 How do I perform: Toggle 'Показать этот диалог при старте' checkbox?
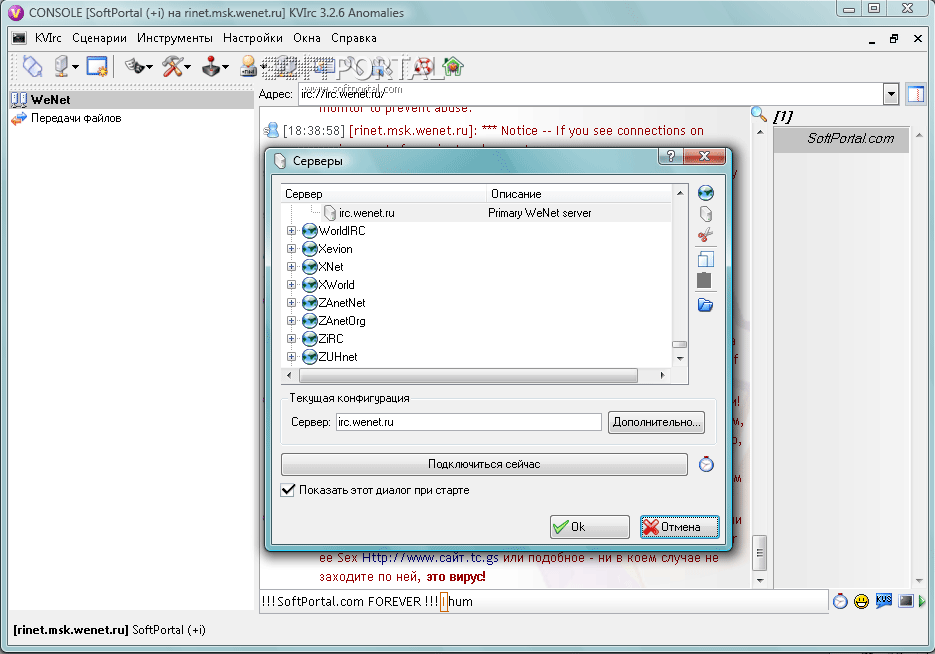287,490
